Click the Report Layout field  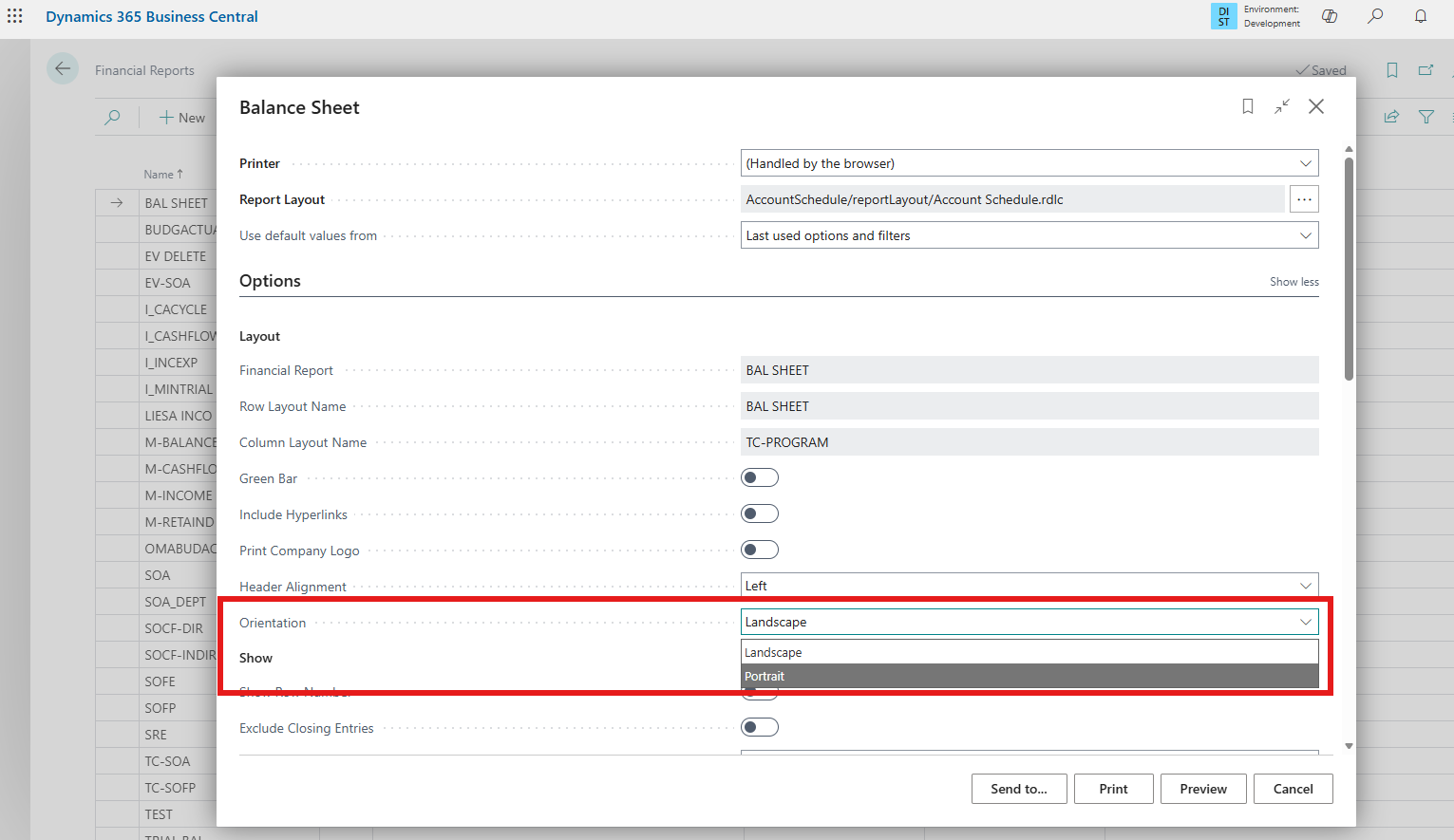(x=1012, y=199)
